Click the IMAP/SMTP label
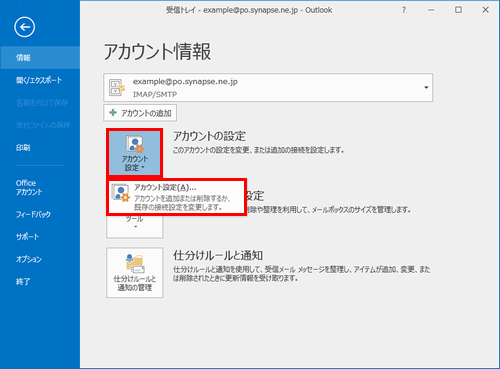 tap(155, 95)
